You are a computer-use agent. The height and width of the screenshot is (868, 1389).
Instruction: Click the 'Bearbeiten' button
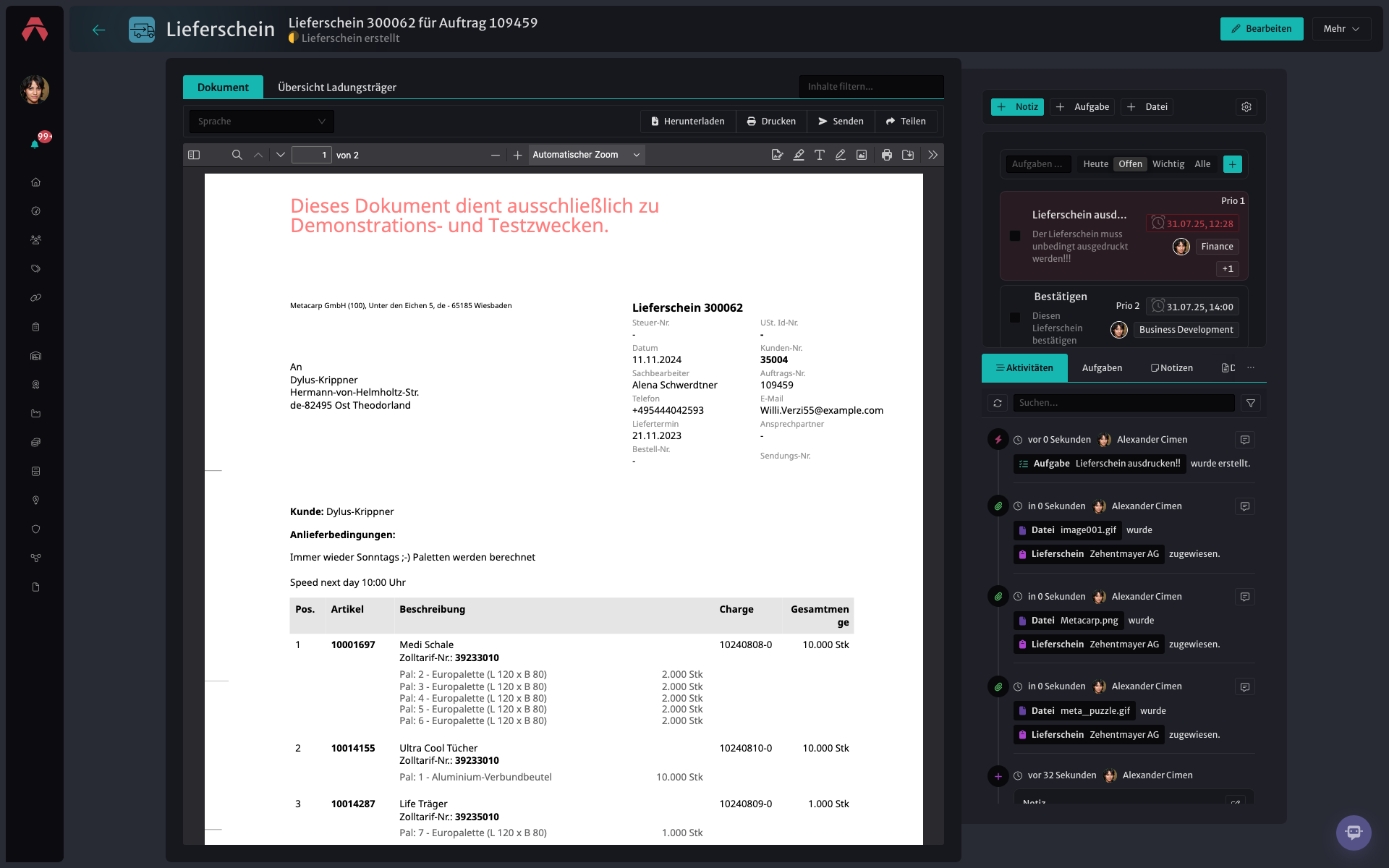[x=1262, y=29]
